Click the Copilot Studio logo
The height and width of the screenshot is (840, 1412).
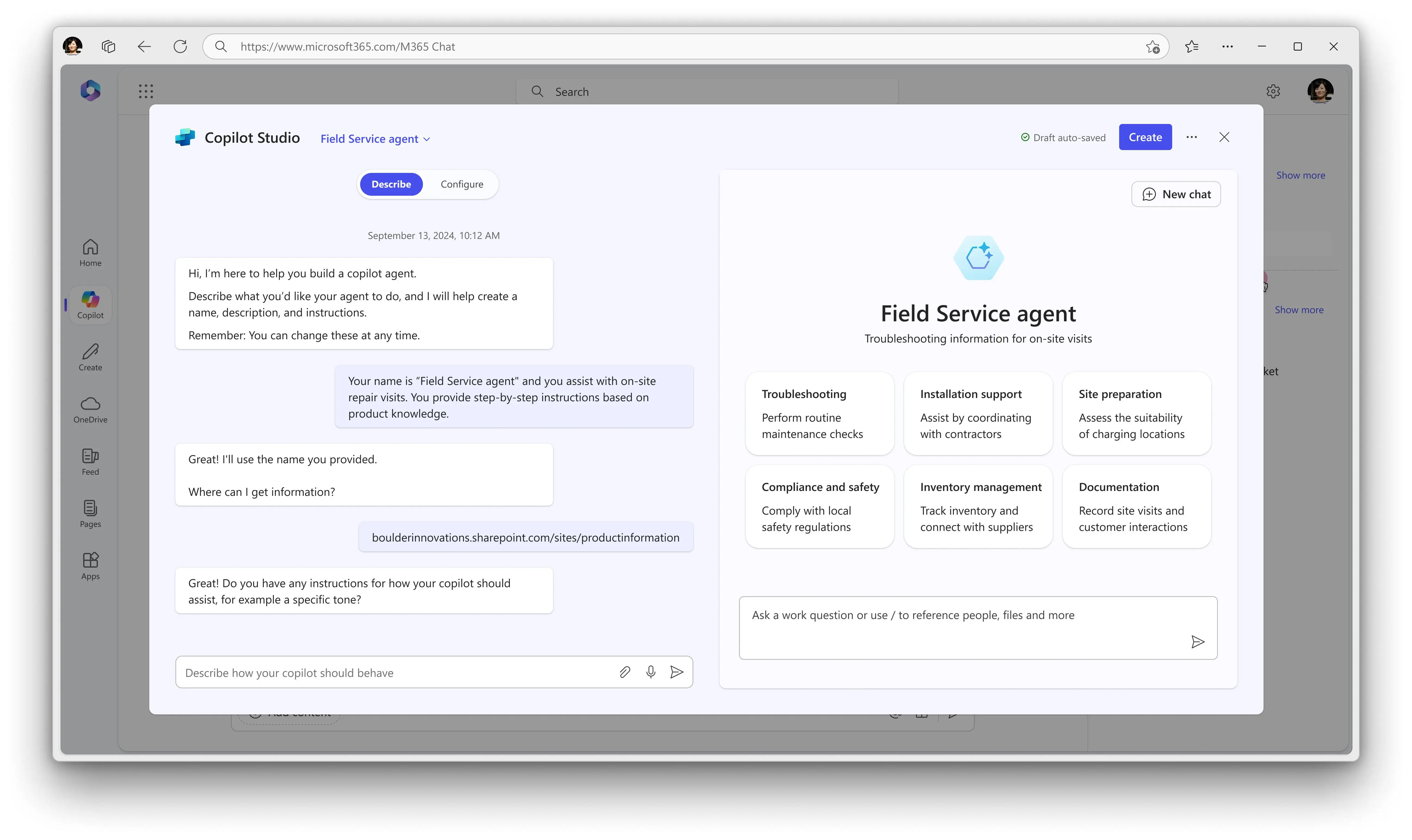click(185, 138)
